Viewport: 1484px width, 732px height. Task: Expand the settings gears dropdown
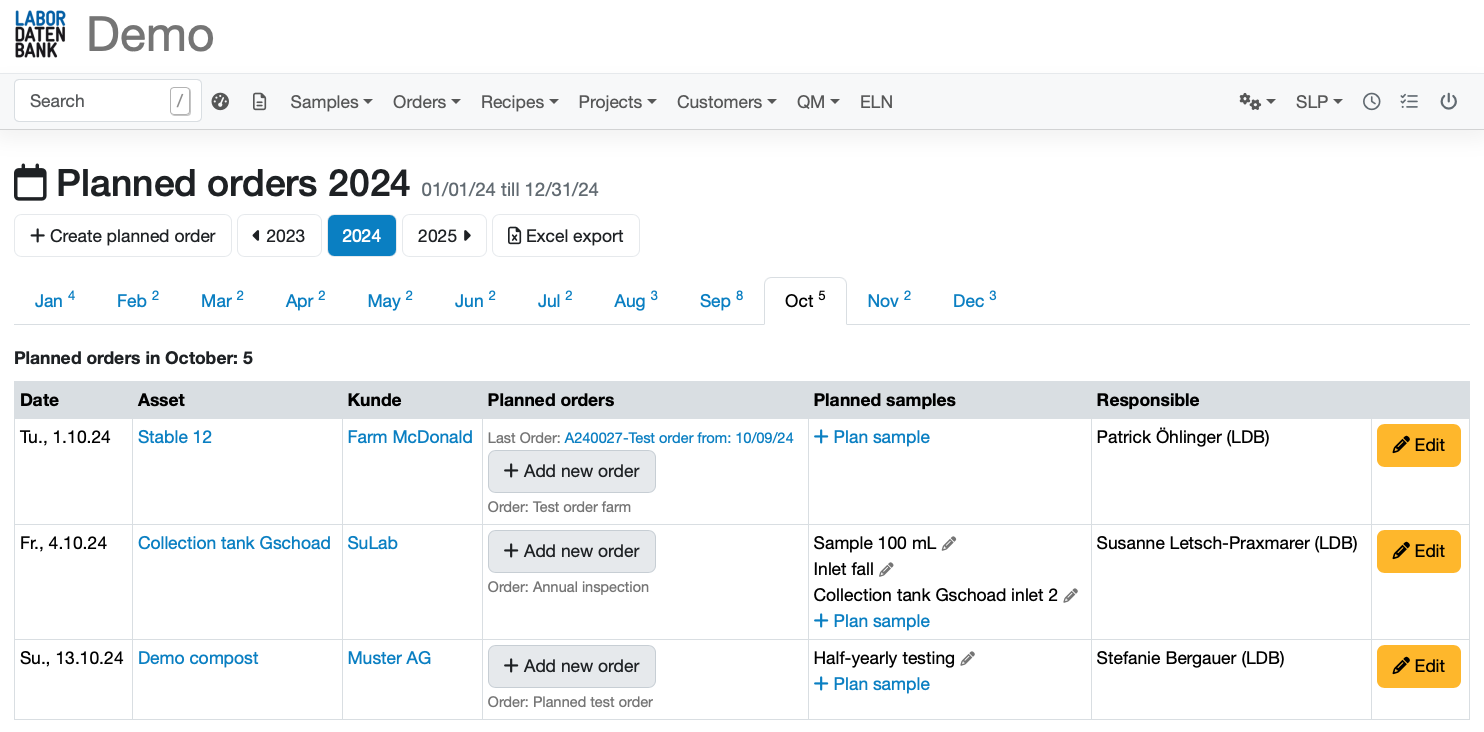tap(1257, 102)
